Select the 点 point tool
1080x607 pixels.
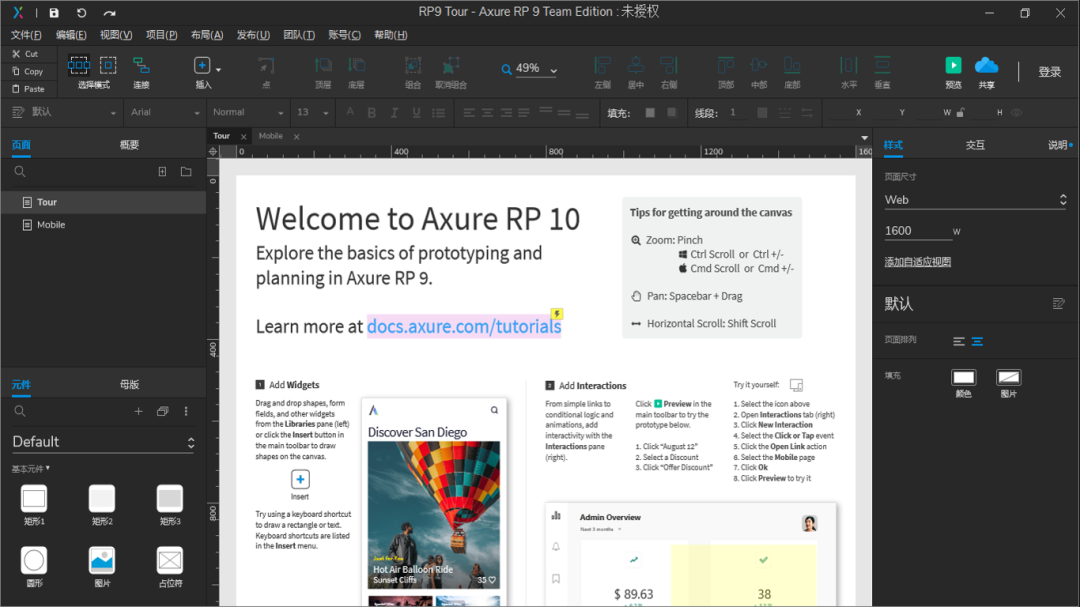pos(266,65)
